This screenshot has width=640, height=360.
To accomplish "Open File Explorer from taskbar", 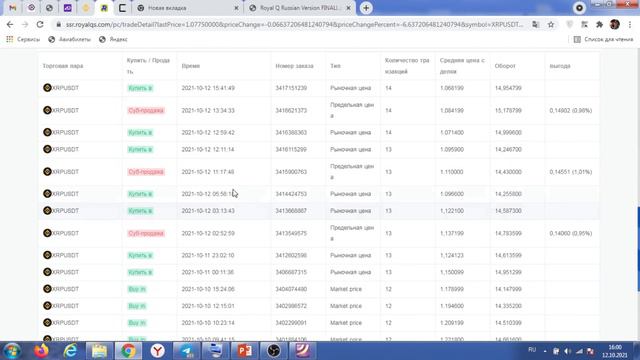I will [x=99, y=351].
